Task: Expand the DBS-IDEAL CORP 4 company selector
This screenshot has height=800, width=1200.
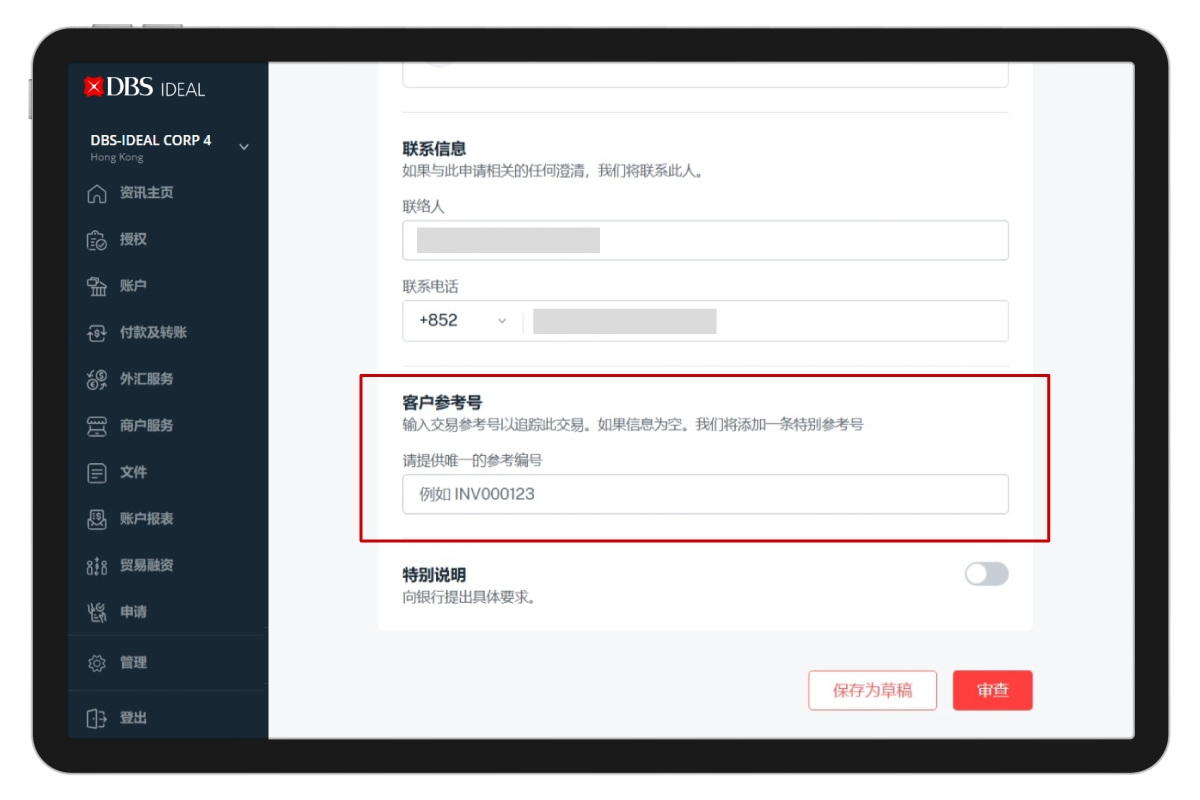Action: [244, 147]
